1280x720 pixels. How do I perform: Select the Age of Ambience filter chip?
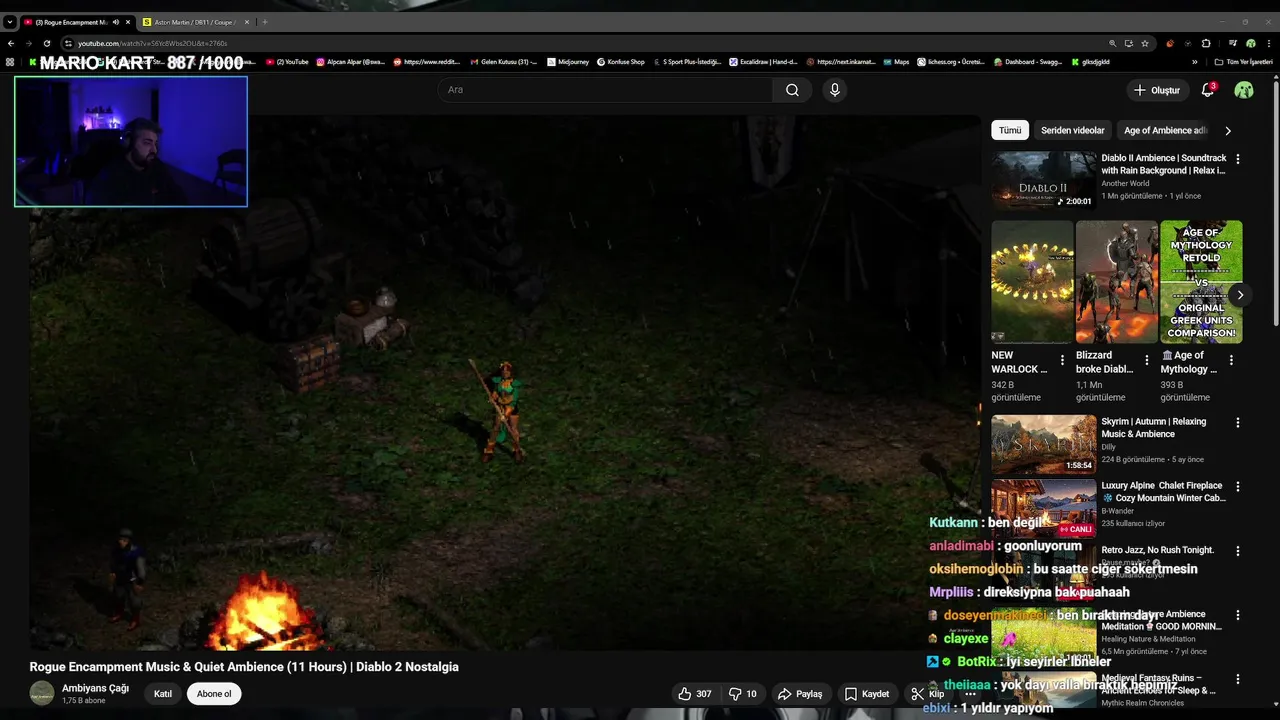pyautogui.click(x=1165, y=130)
